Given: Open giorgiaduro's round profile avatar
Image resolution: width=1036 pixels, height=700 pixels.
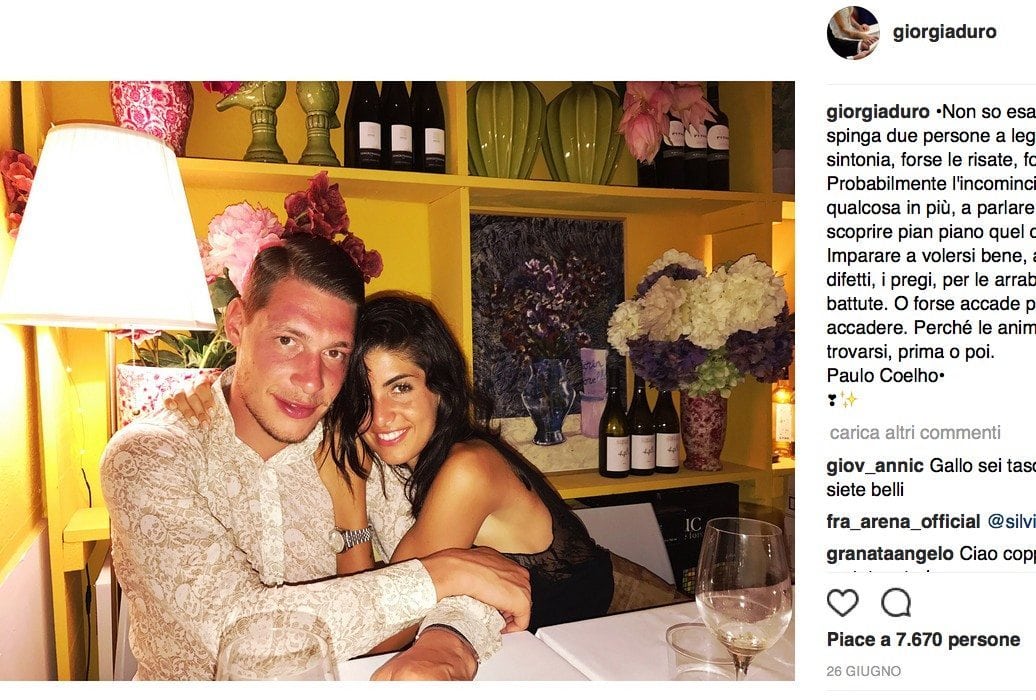Looking at the screenshot, I should tap(853, 32).
